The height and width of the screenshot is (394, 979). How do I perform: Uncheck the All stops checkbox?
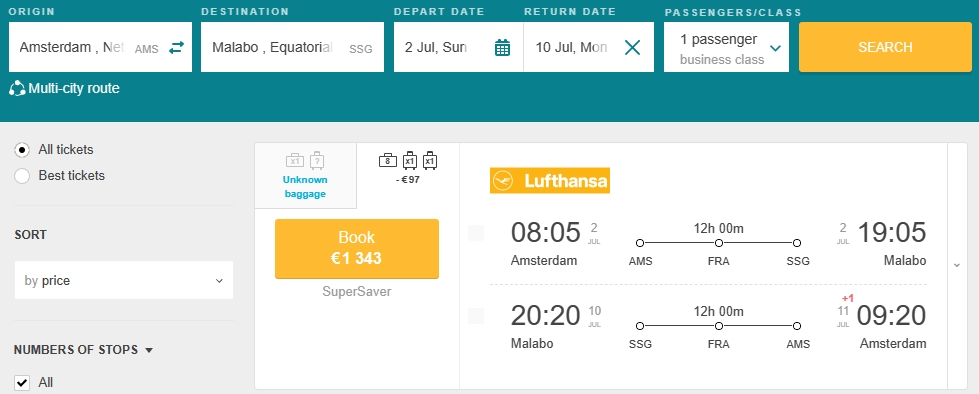point(22,383)
